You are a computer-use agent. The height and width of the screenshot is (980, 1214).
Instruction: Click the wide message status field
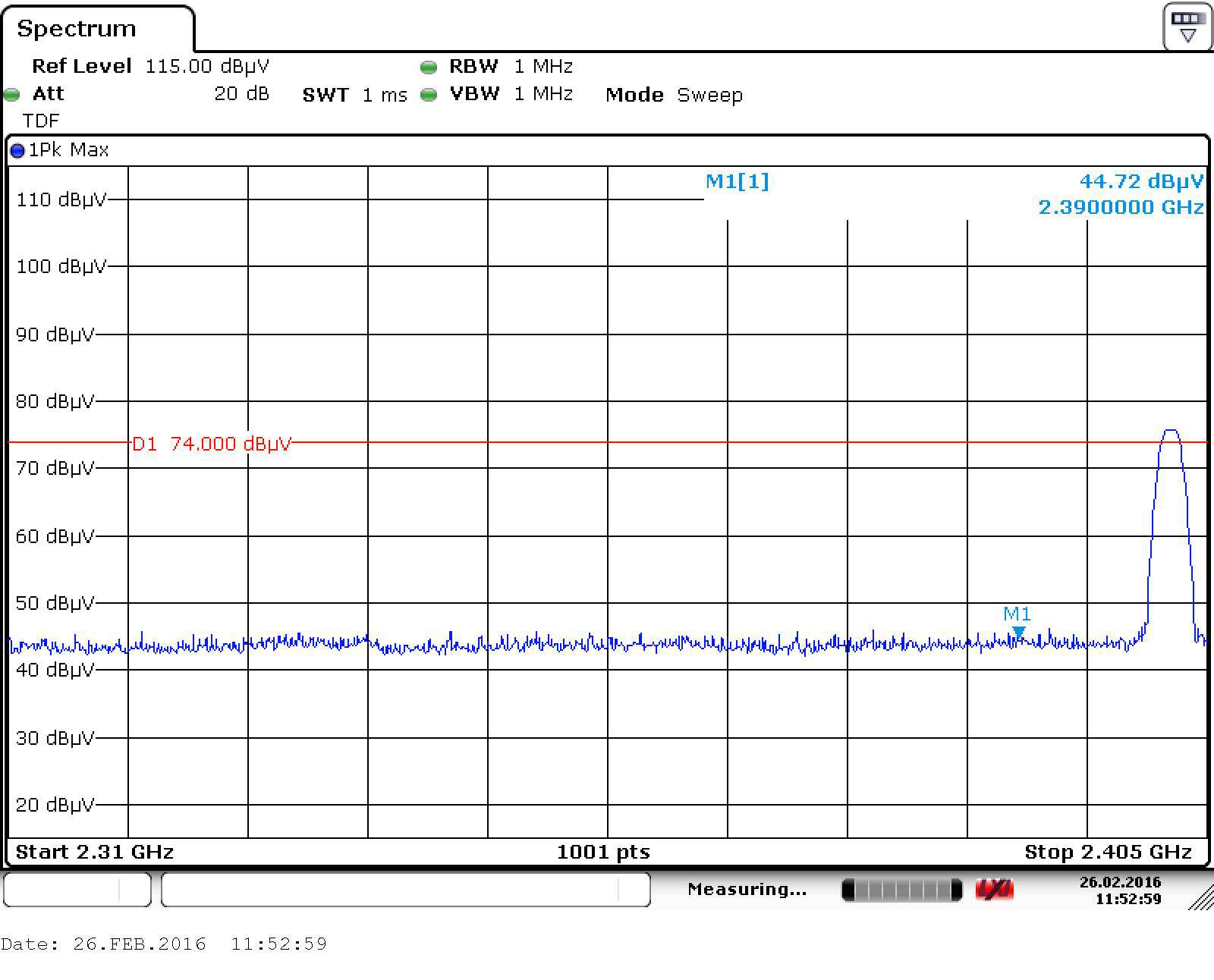point(406,889)
